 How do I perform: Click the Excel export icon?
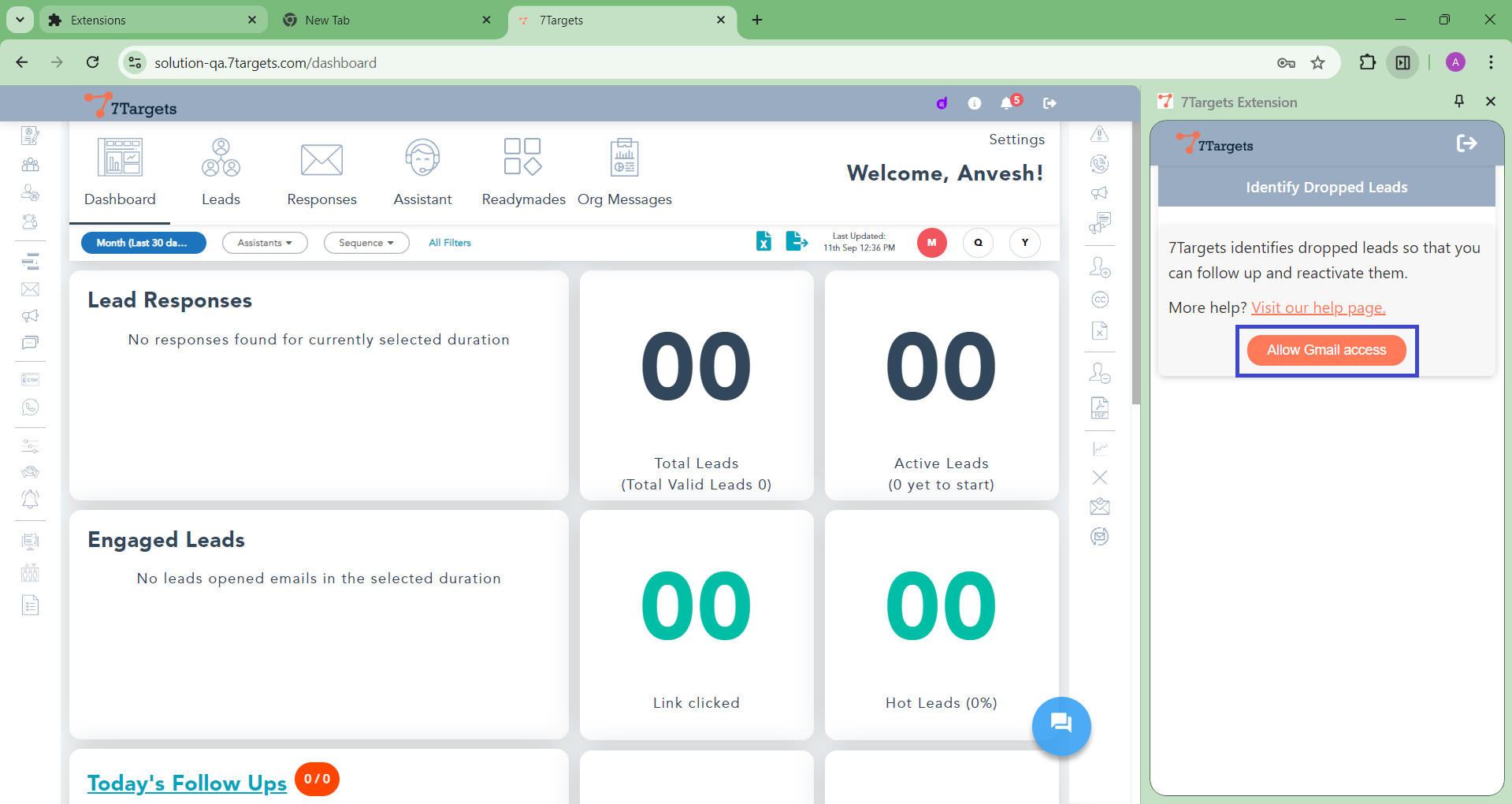(763, 241)
